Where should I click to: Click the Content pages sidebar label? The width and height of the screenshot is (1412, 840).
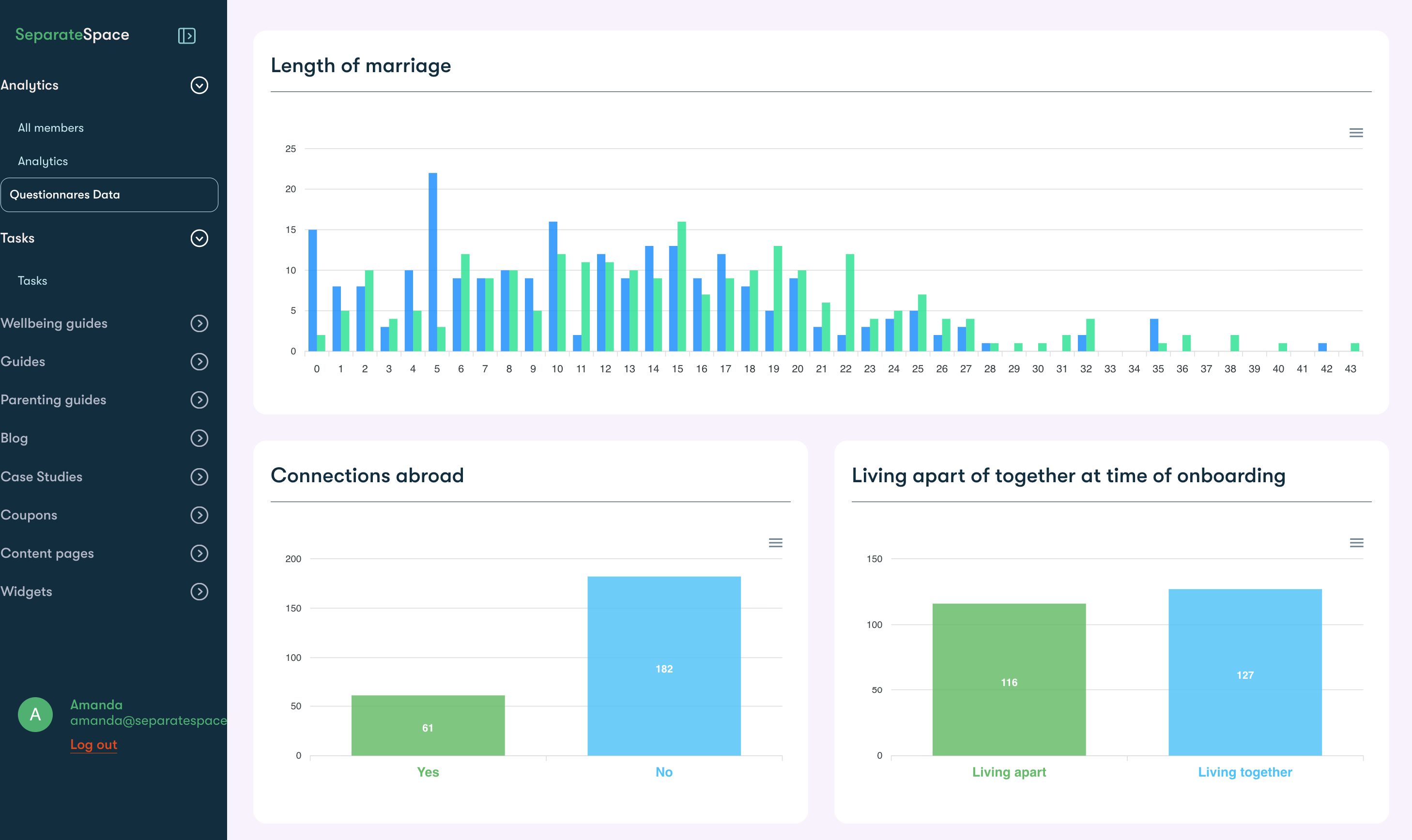47,553
